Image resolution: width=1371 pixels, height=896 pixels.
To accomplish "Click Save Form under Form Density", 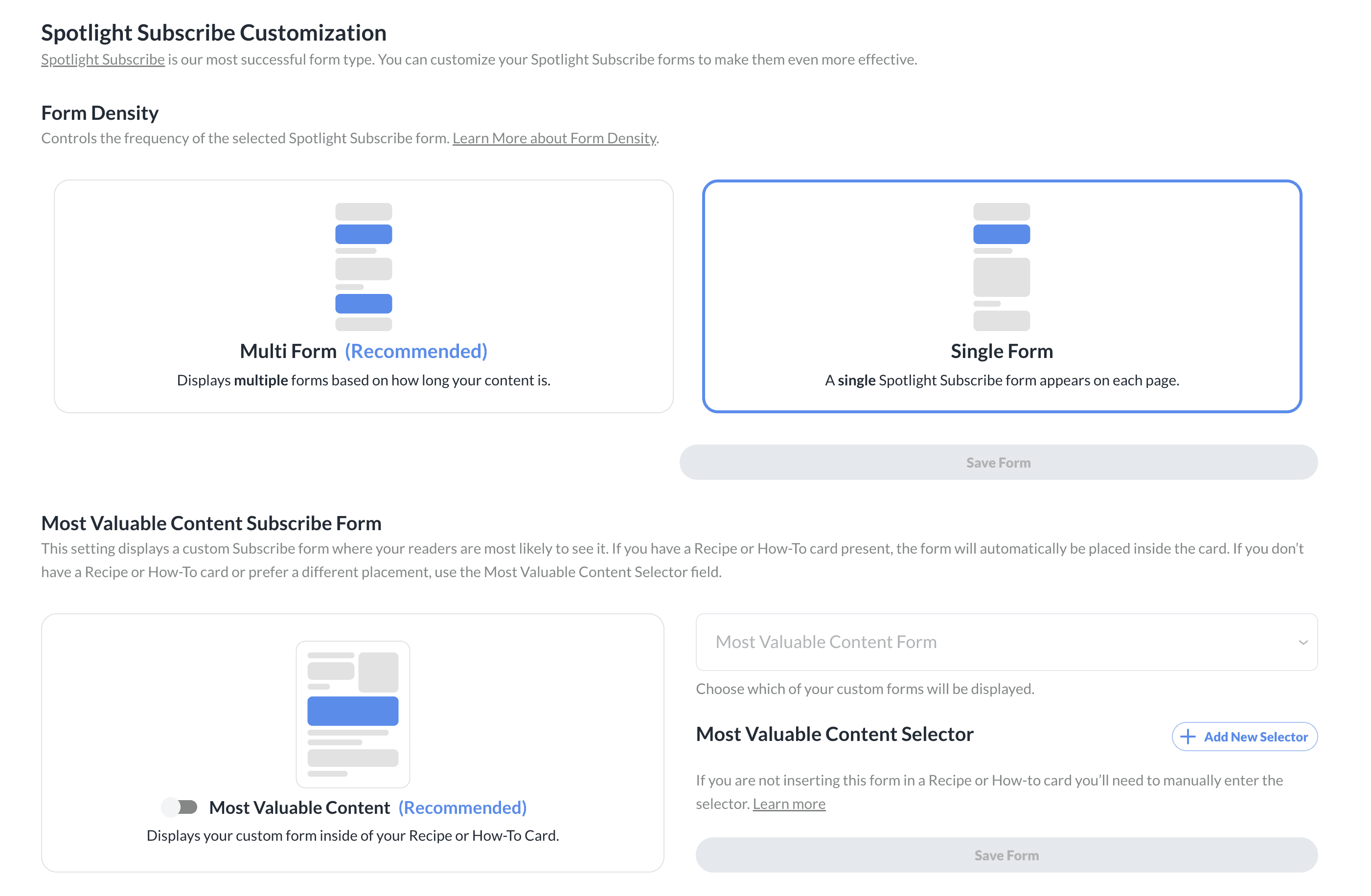I will click(998, 462).
